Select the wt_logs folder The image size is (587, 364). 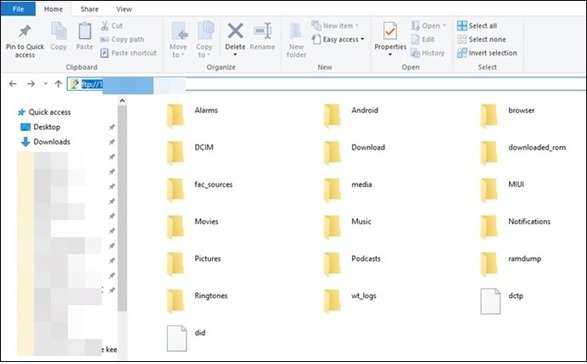[x=351, y=300]
